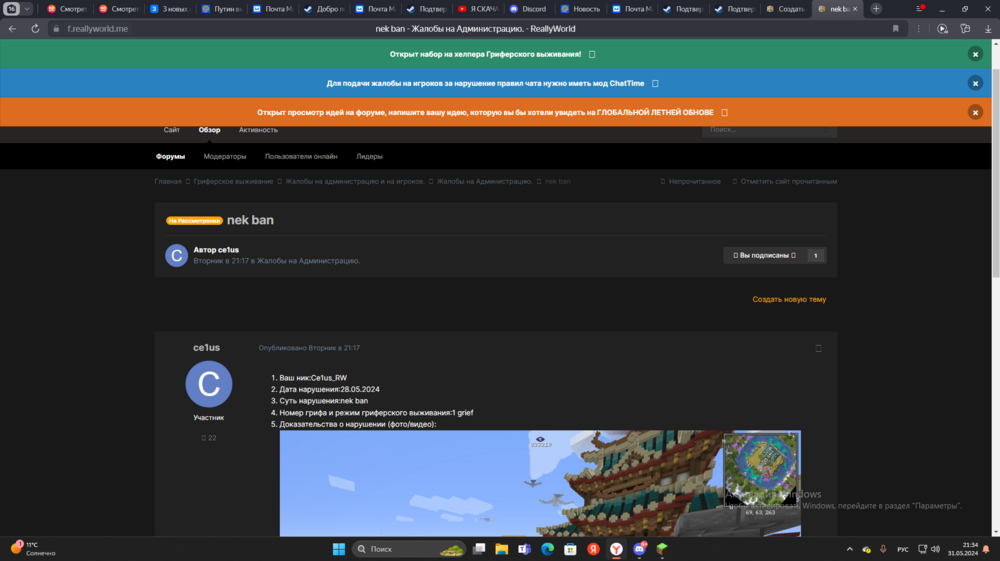Open a new browser tab with plus
The width and height of the screenshot is (1000, 561).
(876, 9)
